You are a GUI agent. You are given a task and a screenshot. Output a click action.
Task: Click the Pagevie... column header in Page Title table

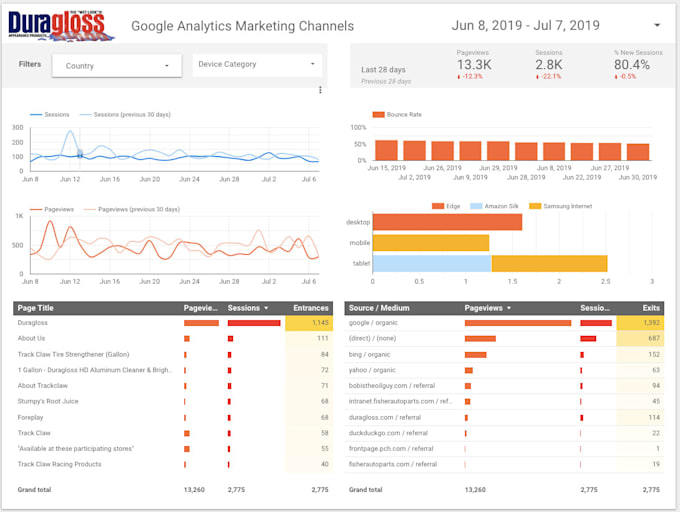pyautogui.click(x=201, y=308)
